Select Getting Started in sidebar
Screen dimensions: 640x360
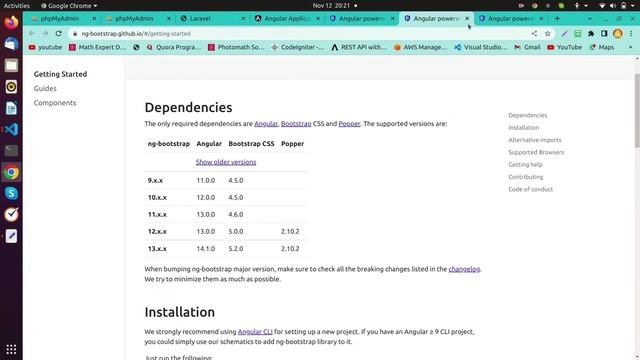(60, 74)
